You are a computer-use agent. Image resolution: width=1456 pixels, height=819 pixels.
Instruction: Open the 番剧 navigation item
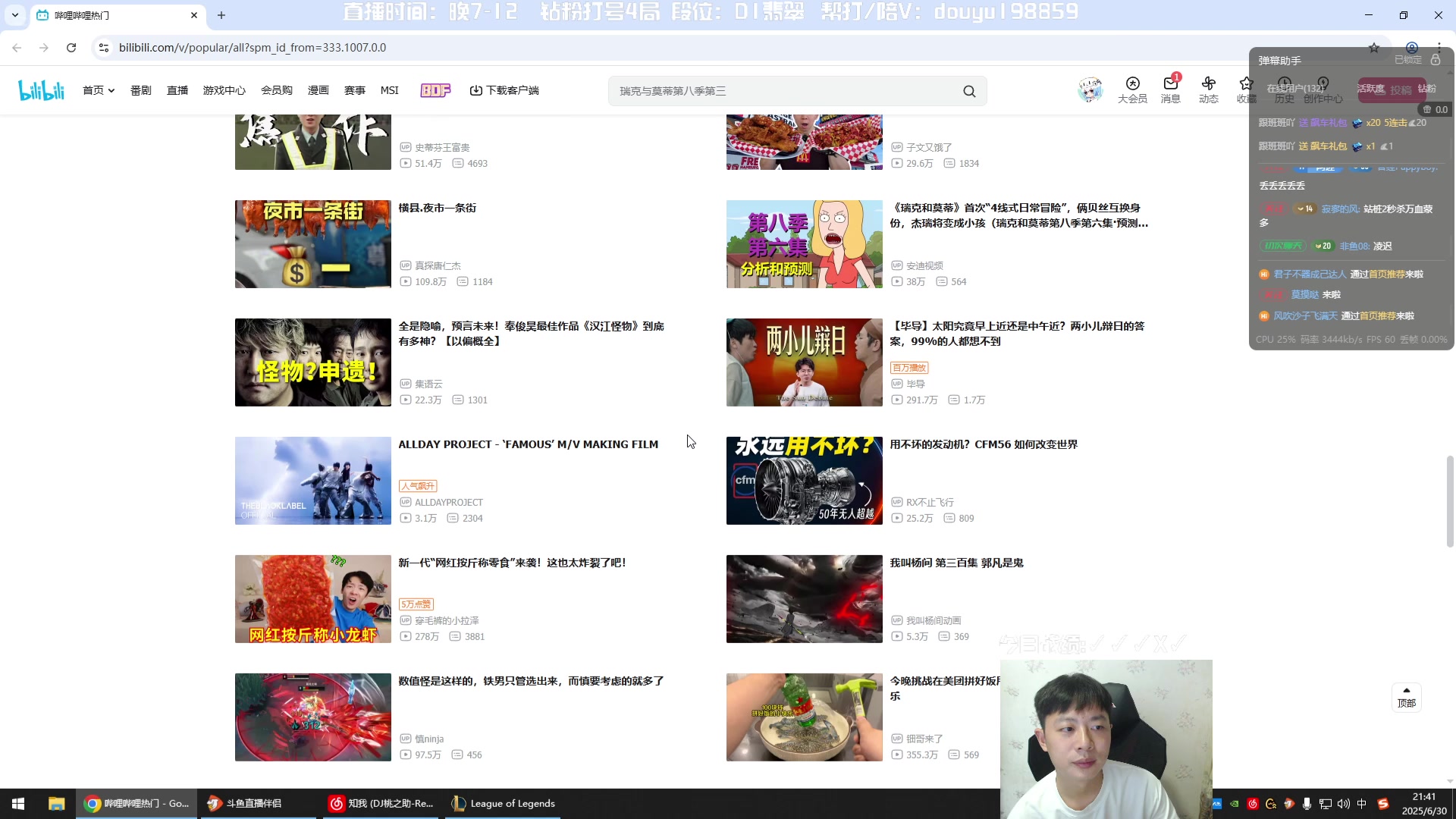click(140, 90)
